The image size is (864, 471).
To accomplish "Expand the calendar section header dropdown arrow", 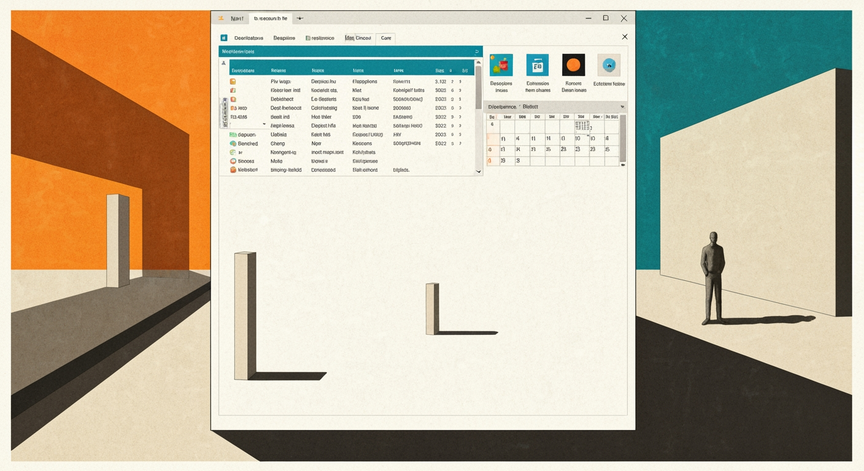I will point(623,107).
